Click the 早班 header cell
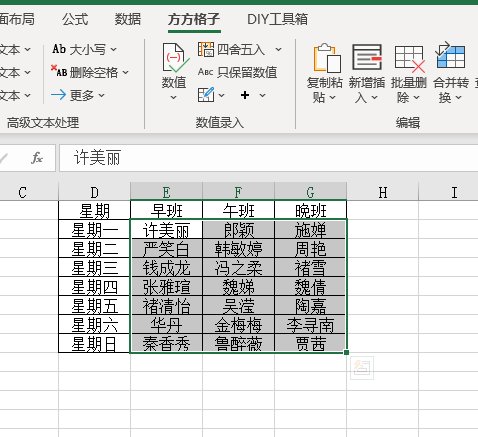The width and height of the screenshot is (478, 437). pos(166,210)
